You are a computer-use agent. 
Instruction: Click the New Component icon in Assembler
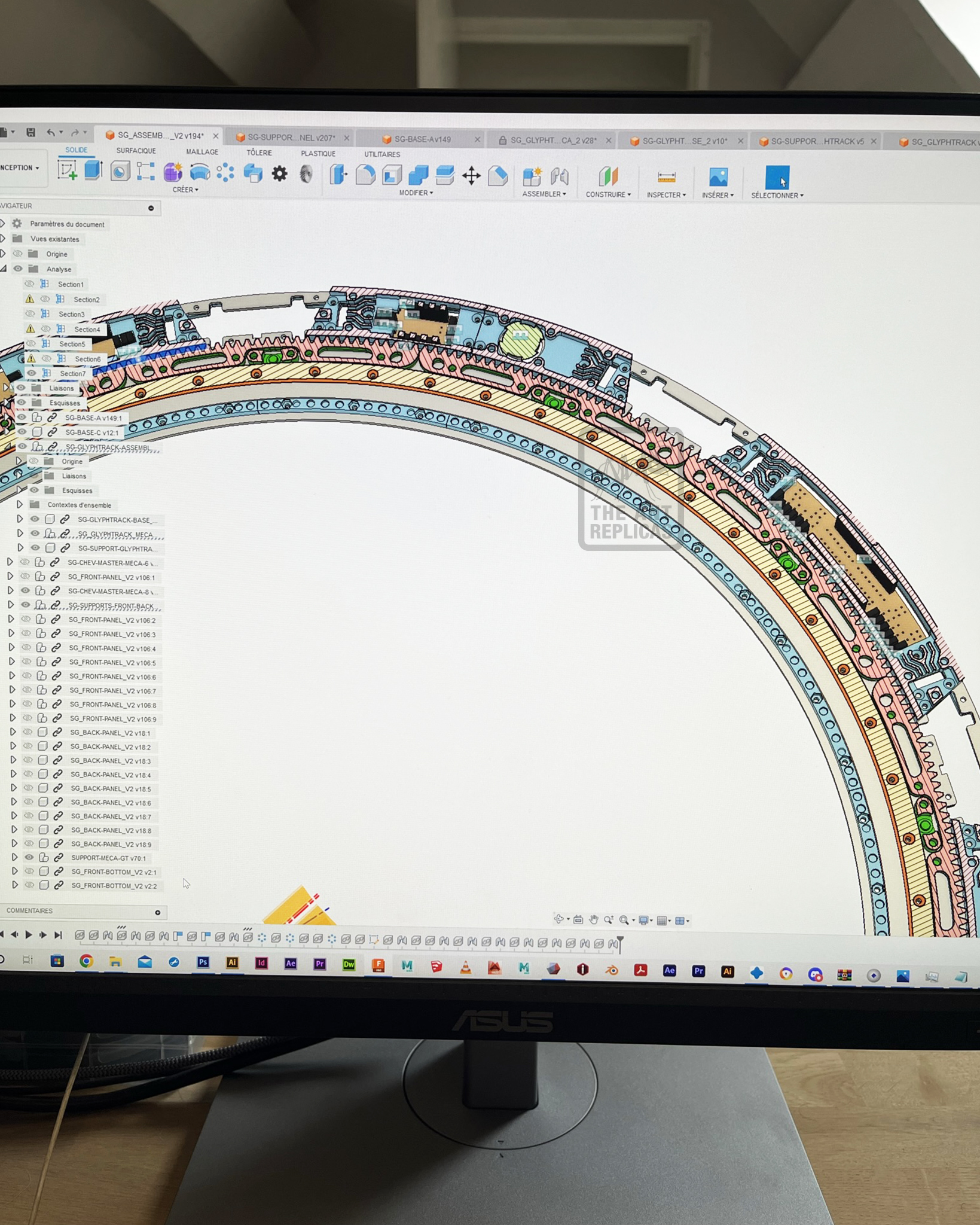coord(532,176)
